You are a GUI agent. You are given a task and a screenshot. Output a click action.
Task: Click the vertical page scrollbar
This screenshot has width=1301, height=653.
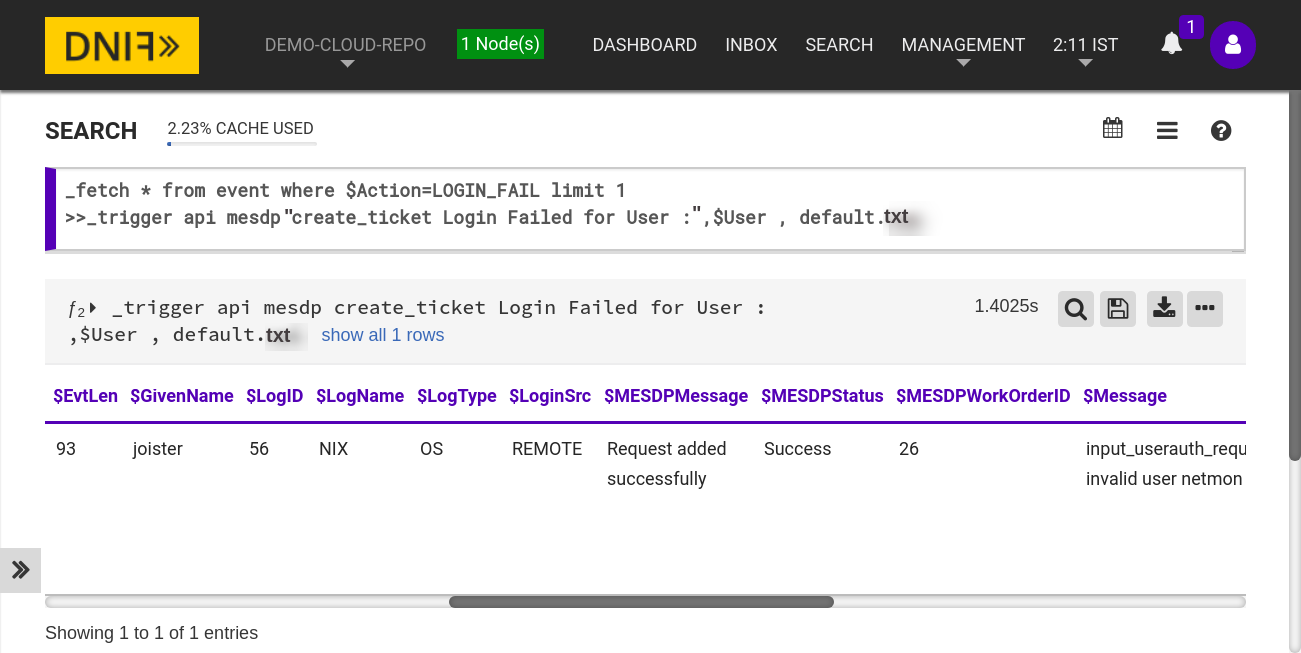coord(1294,275)
